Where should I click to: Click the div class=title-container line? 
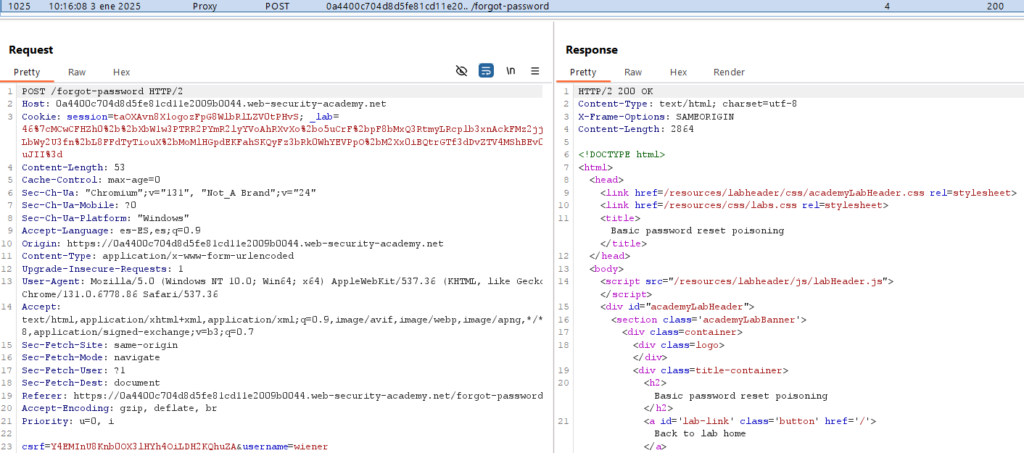point(710,370)
